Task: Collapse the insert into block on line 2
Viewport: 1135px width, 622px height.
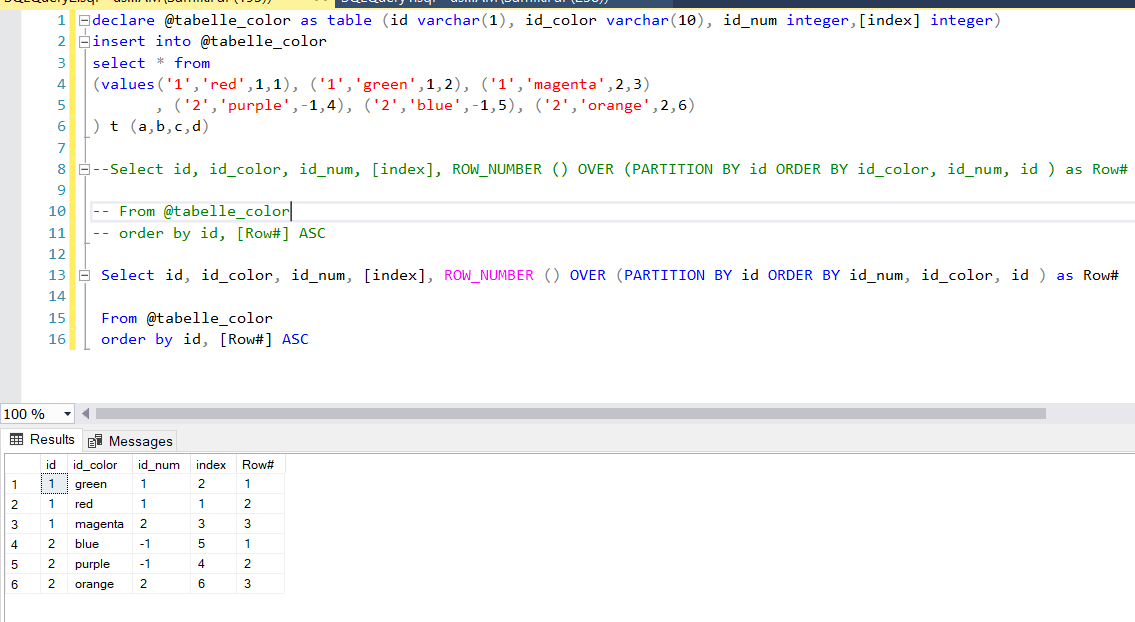Action: [x=84, y=42]
